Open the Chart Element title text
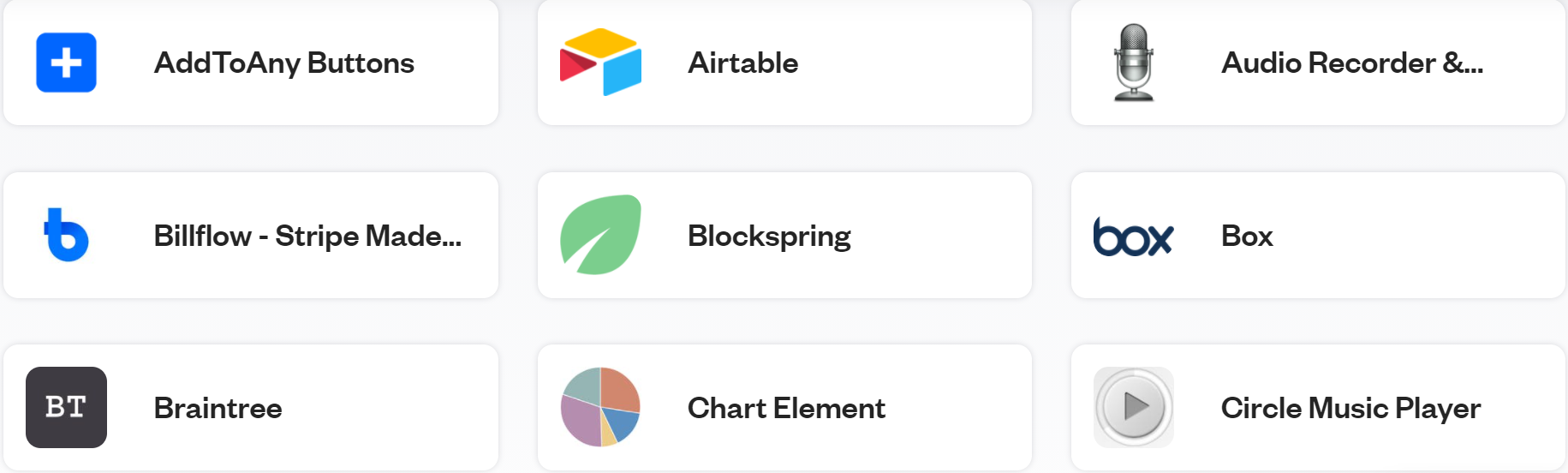 (x=786, y=408)
